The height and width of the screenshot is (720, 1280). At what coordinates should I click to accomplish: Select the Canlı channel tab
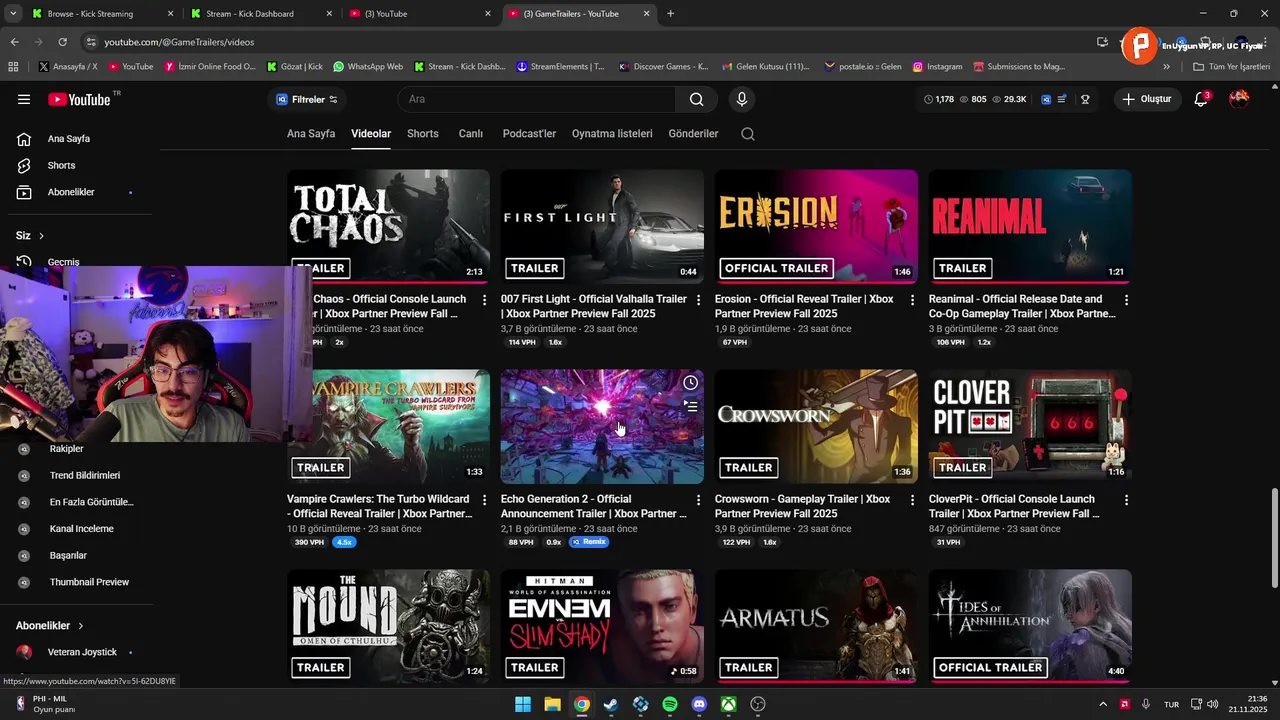coord(471,134)
